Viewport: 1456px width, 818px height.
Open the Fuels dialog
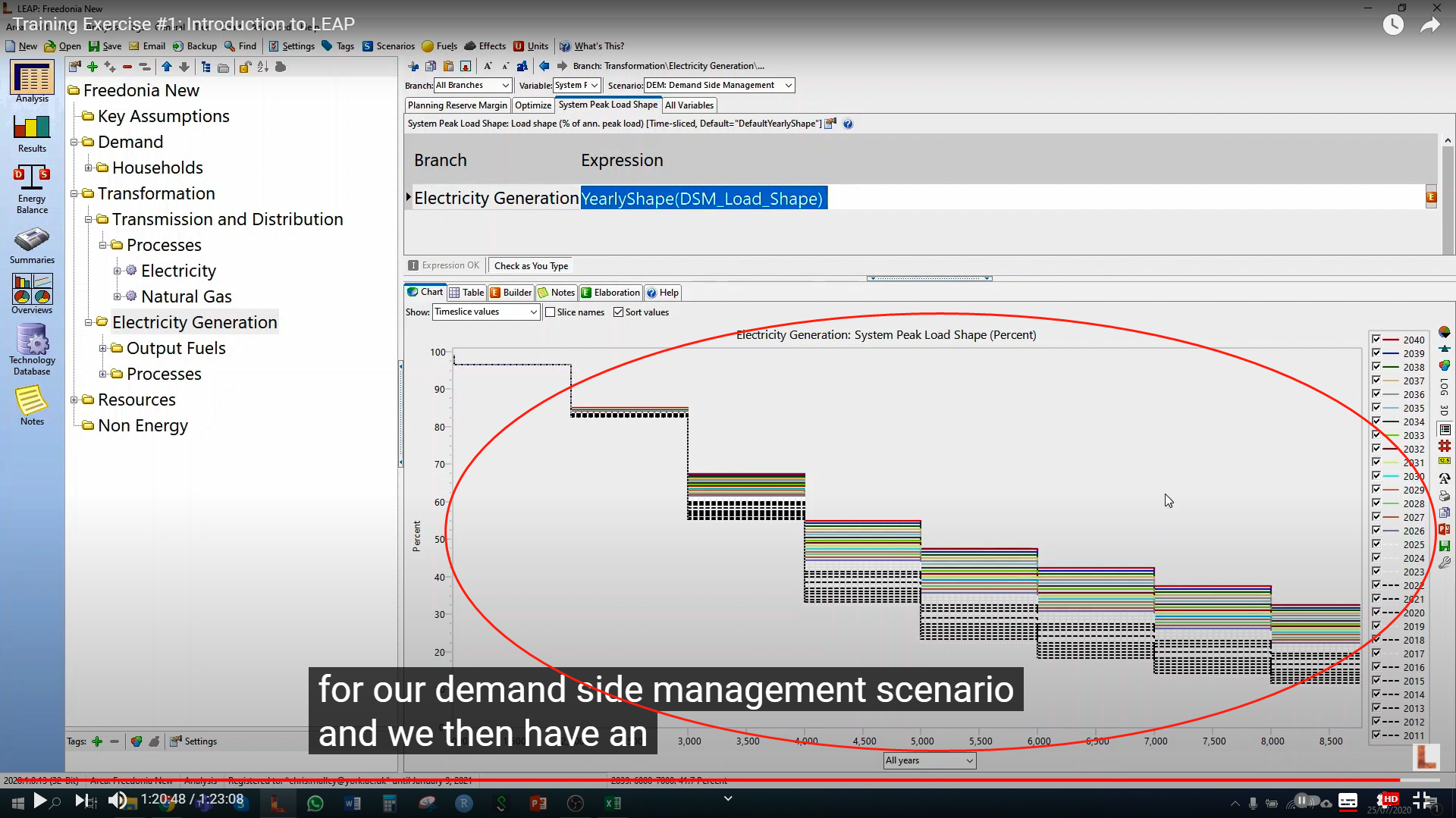click(x=439, y=46)
